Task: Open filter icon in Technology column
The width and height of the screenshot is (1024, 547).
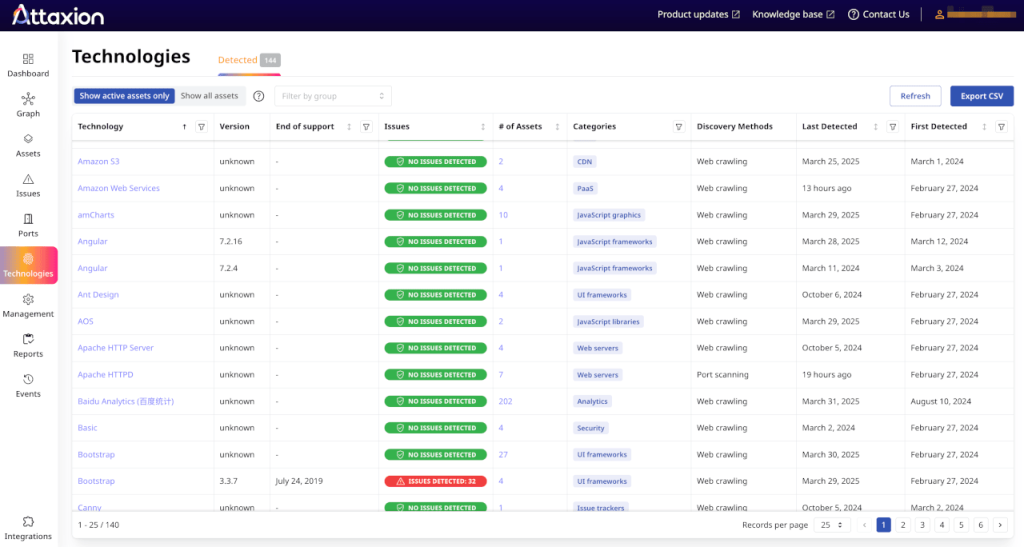Action: pyautogui.click(x=202, y=127)
